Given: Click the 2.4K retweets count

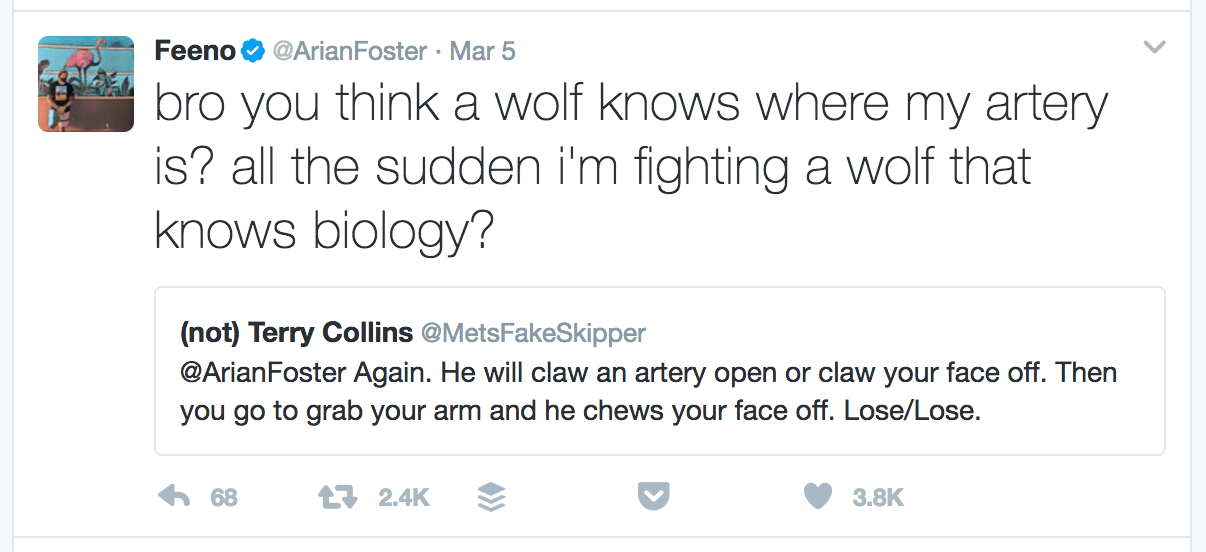Looking at the screenshot, I should pos(403,497).
